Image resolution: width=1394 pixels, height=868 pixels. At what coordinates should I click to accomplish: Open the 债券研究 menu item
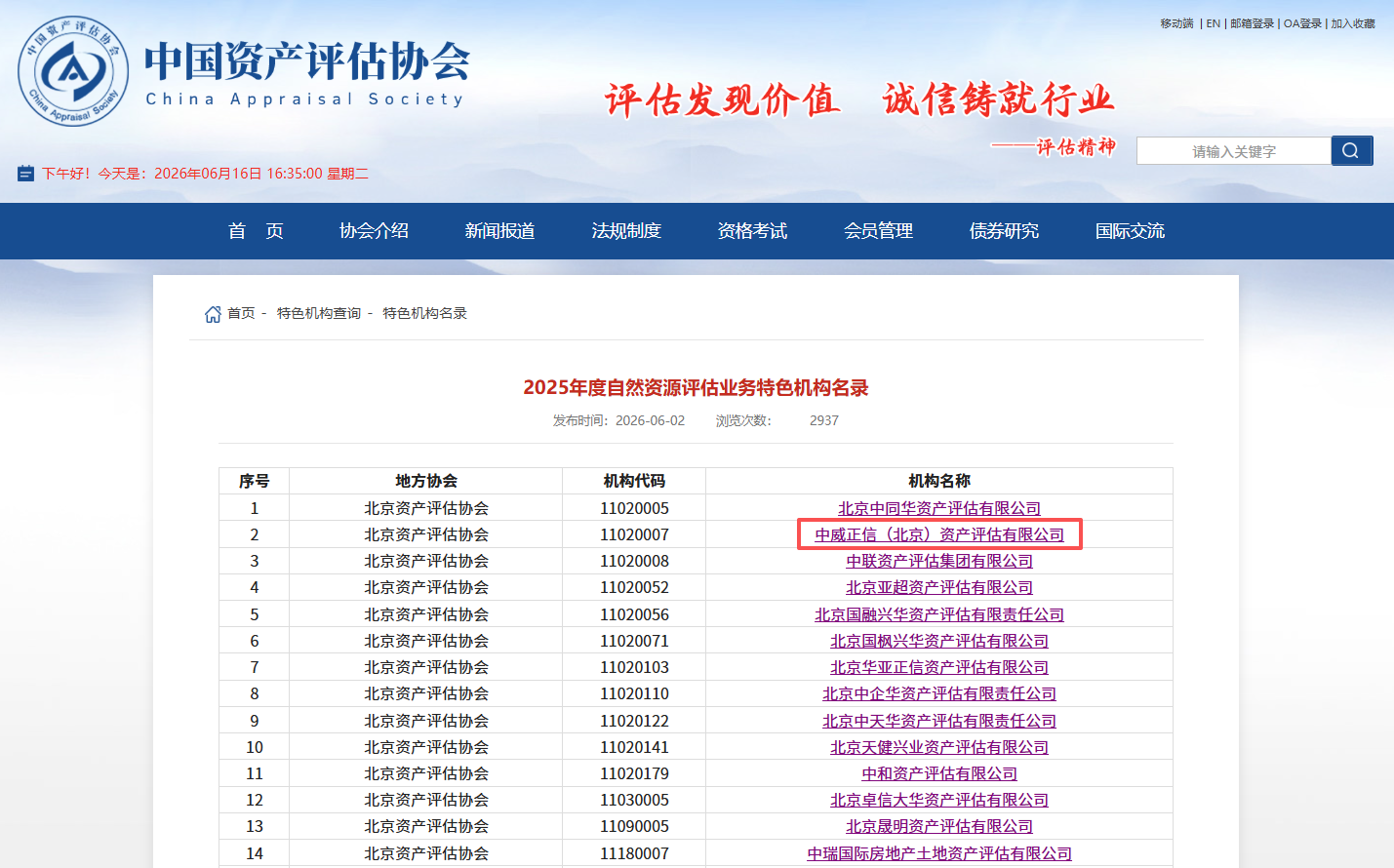(x=1004, y=231)
